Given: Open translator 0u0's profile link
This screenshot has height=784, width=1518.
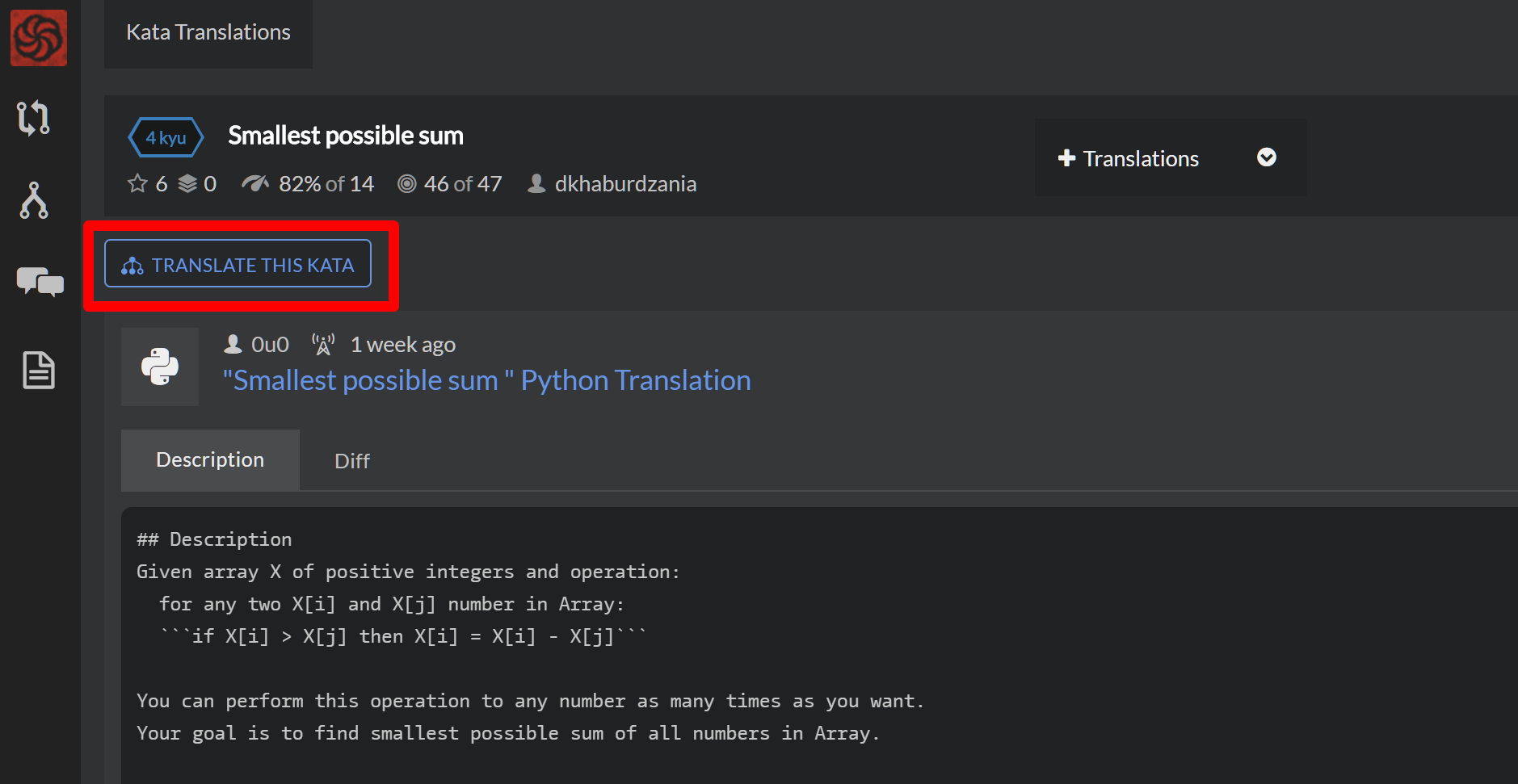Looking at the screenshot, I should tap(270, 345).
